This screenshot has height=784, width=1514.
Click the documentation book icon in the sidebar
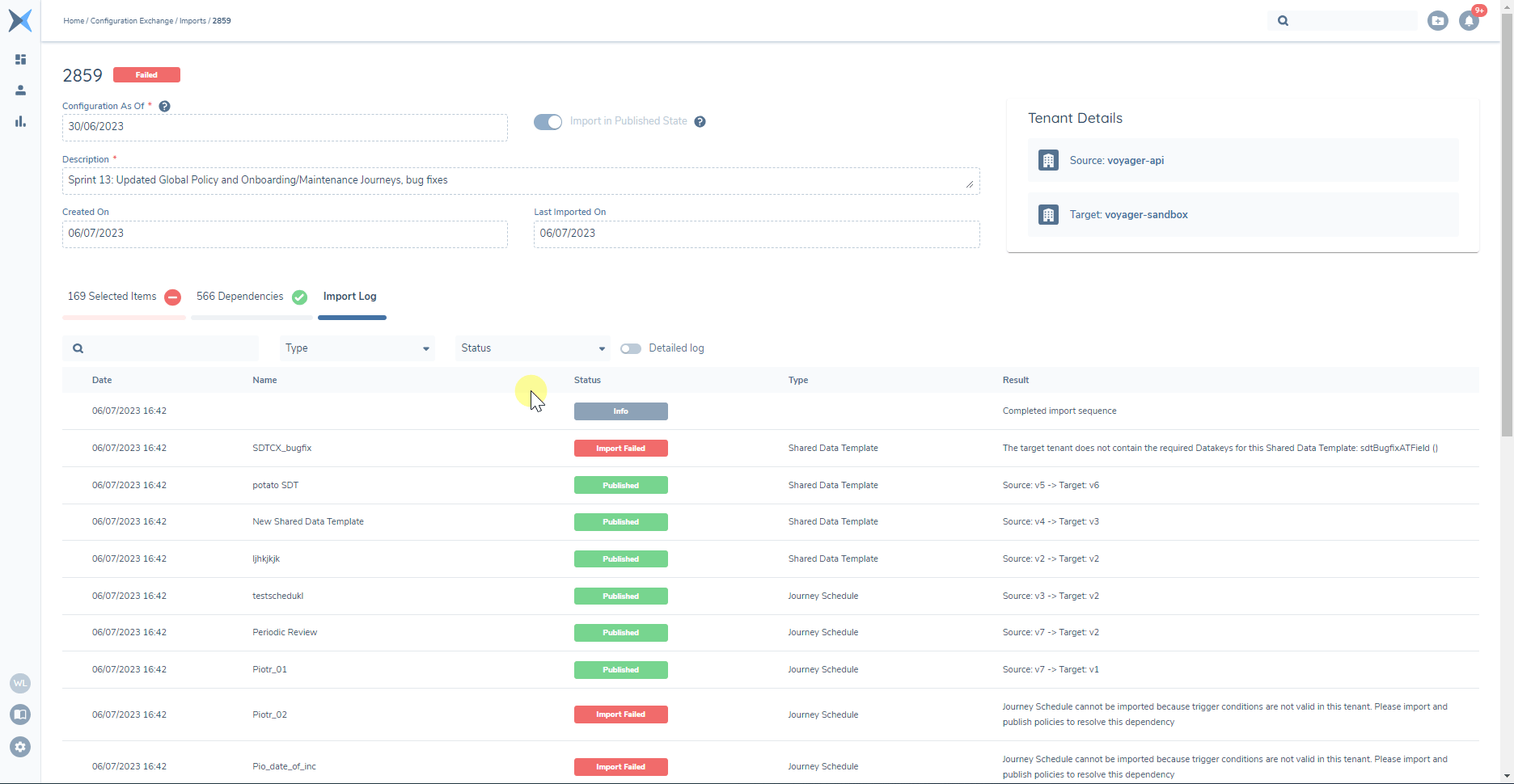click(20, 714)
